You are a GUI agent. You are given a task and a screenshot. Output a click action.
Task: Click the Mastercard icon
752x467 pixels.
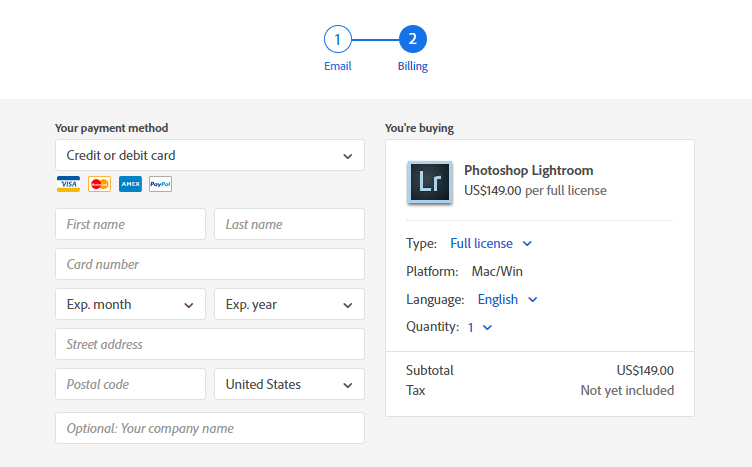(99, 184)
